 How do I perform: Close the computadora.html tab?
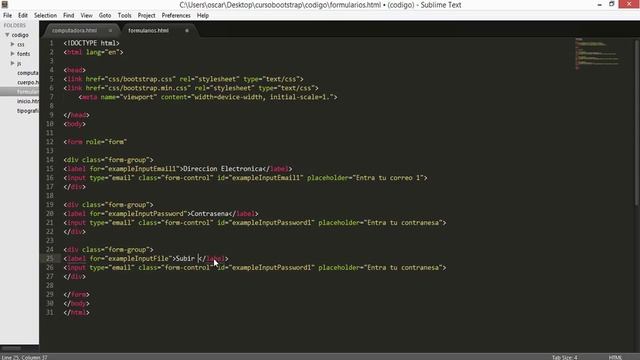pos(110,31)
